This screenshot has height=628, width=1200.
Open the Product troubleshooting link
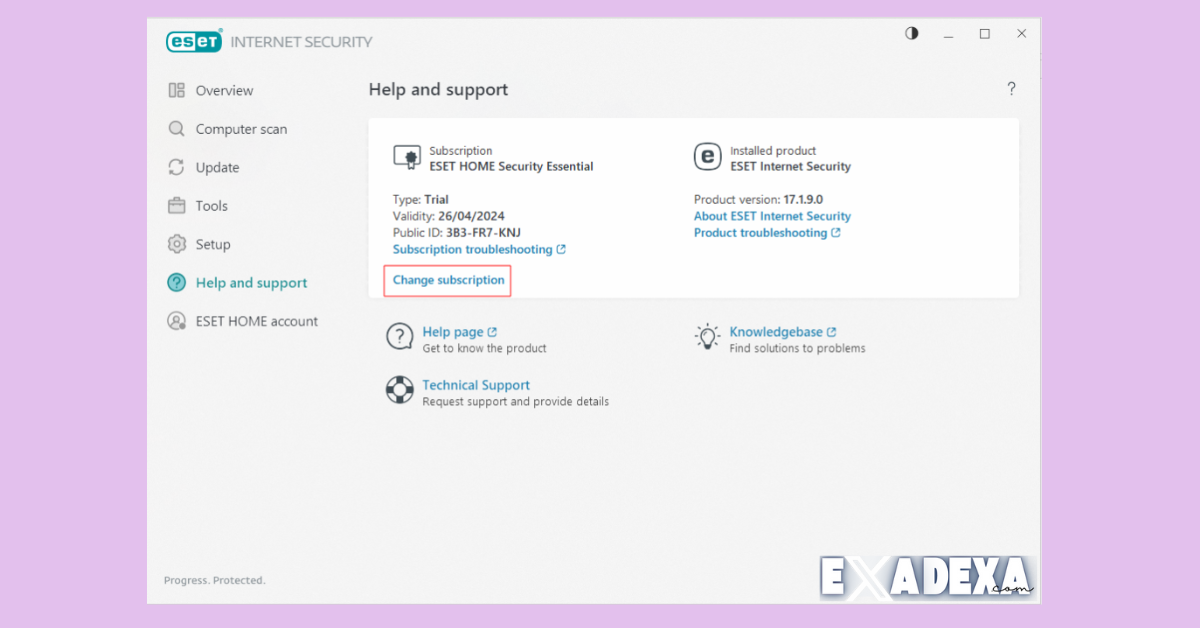click(x=761, y=232)
